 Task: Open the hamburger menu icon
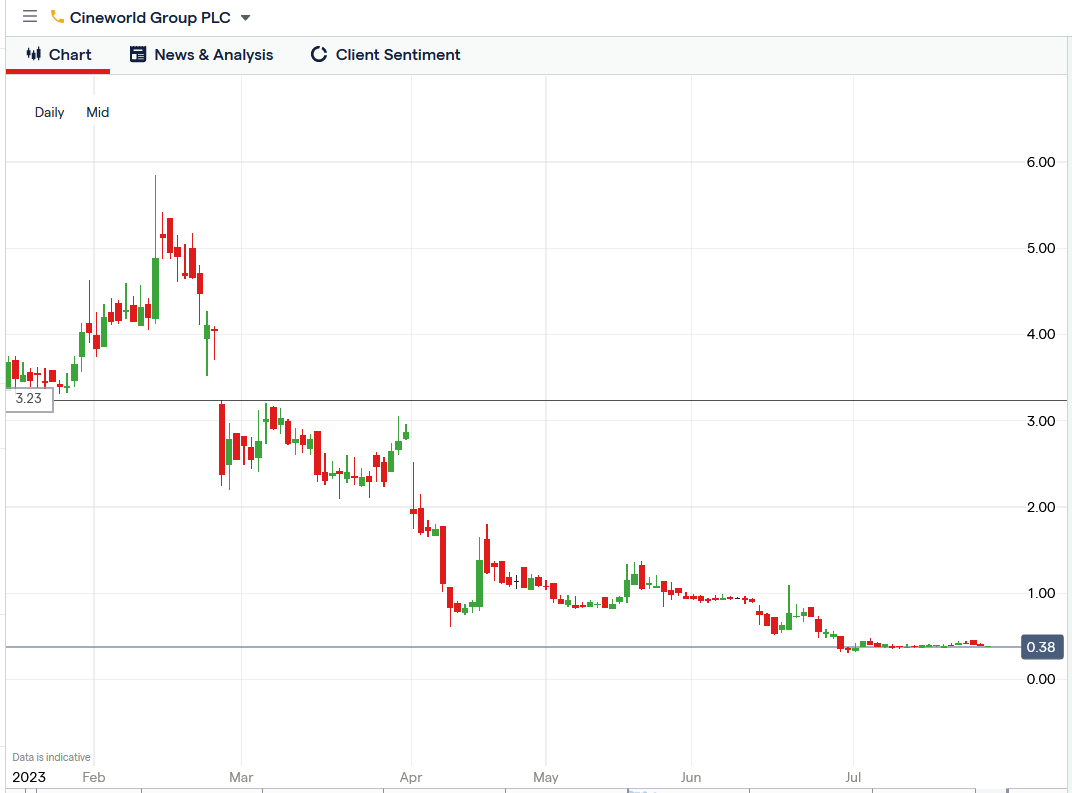click(x=29, y=16)
